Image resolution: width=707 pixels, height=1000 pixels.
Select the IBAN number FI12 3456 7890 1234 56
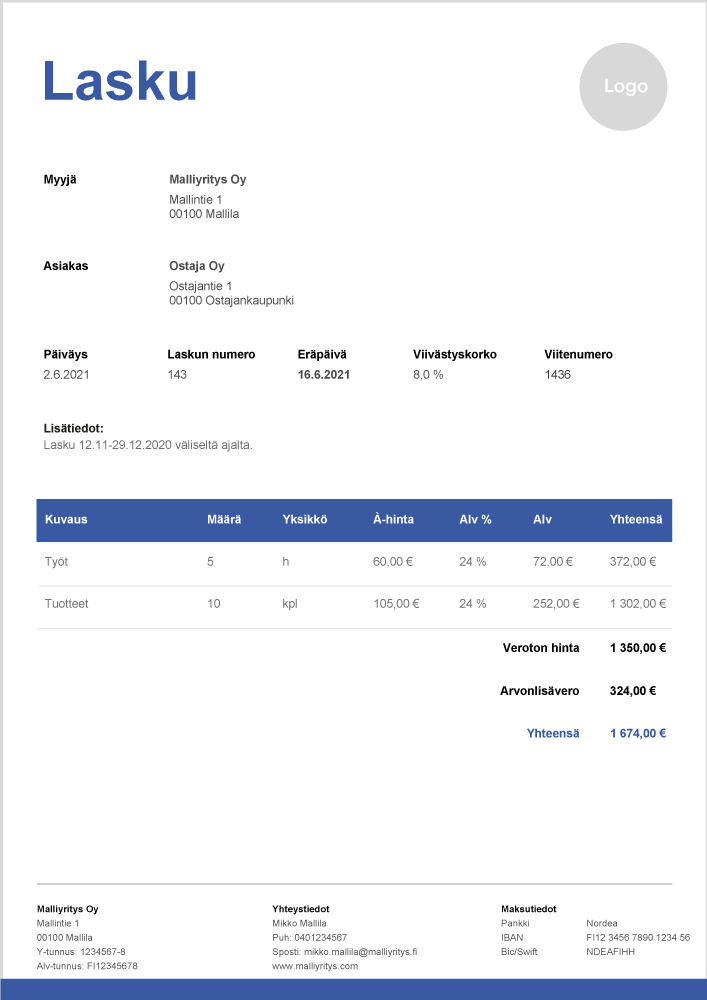pyautogui.click(x=637, y=938)
